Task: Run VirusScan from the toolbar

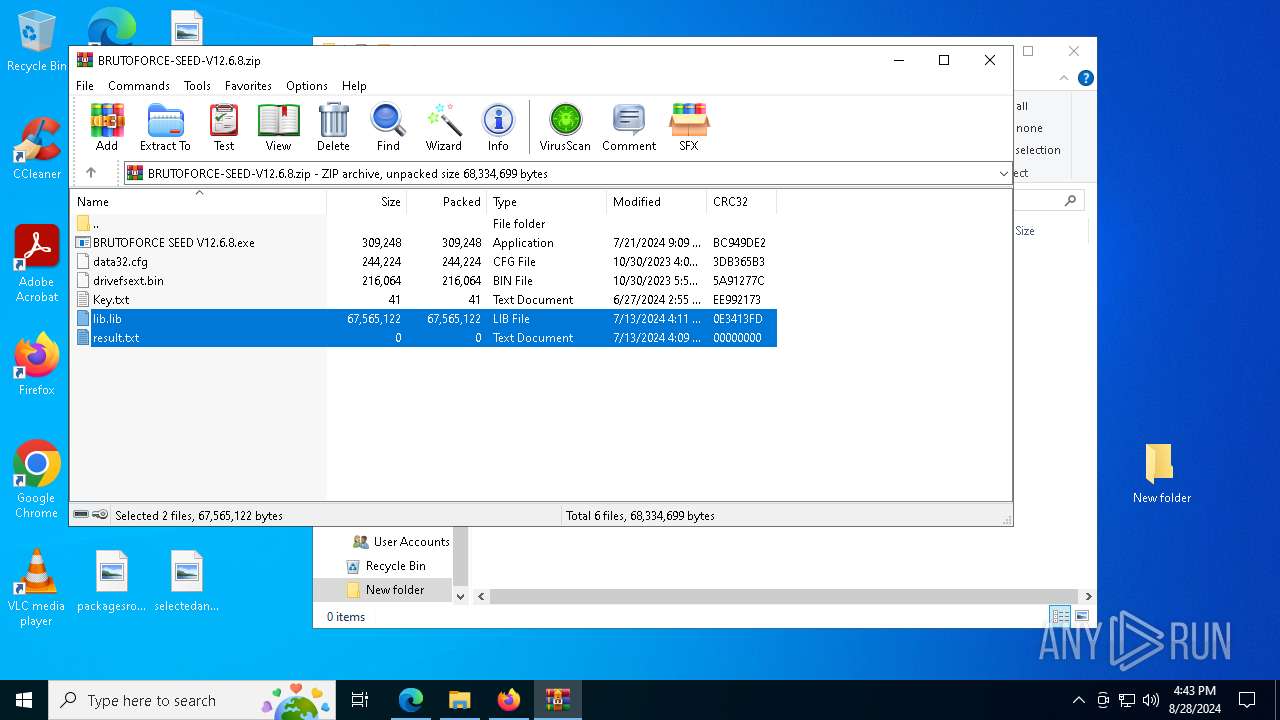Action: (565, 127)
